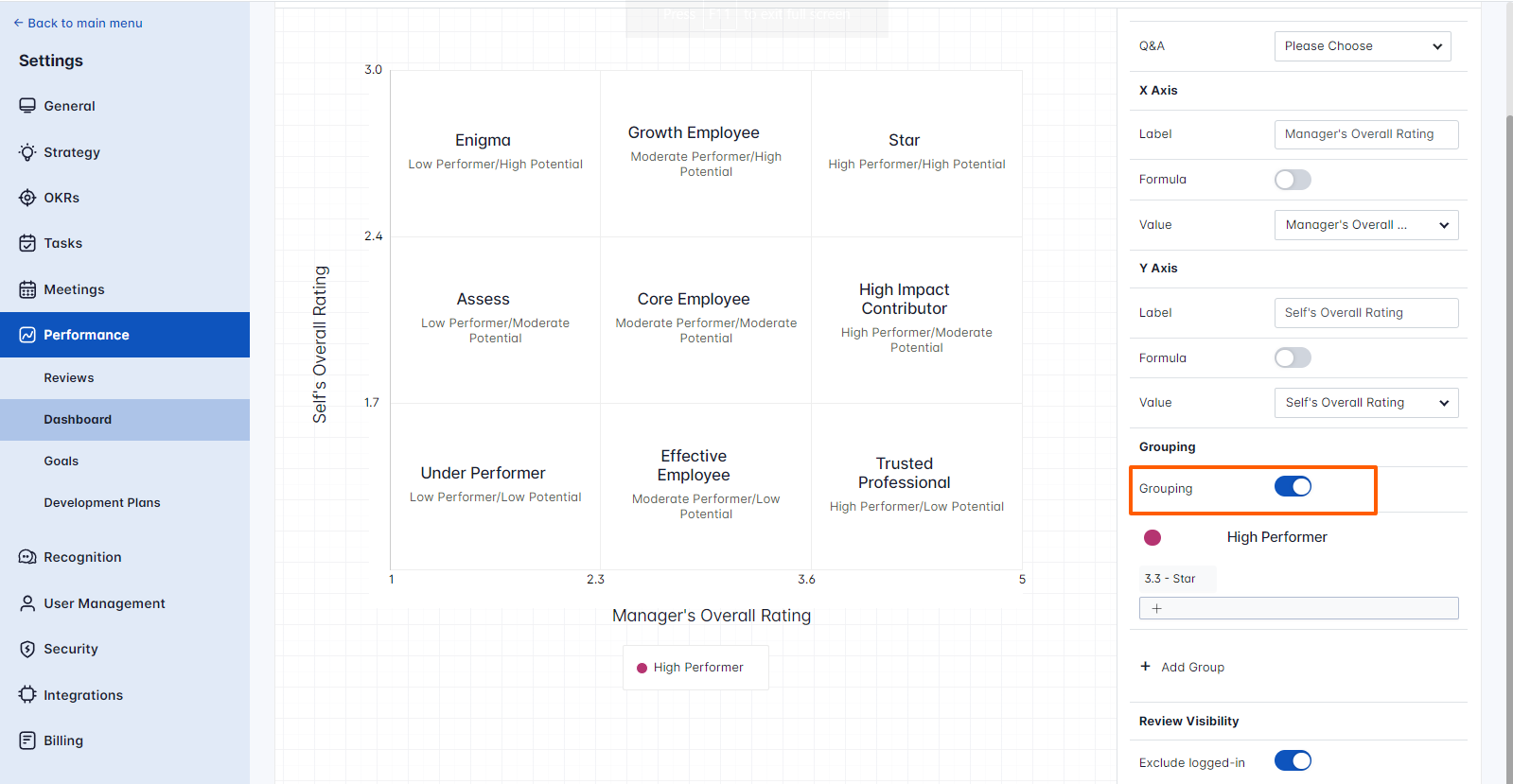This screenshot has width=1513, height=784.
Task: Turn off the Grouping toggle
Action: point(1293,487)
